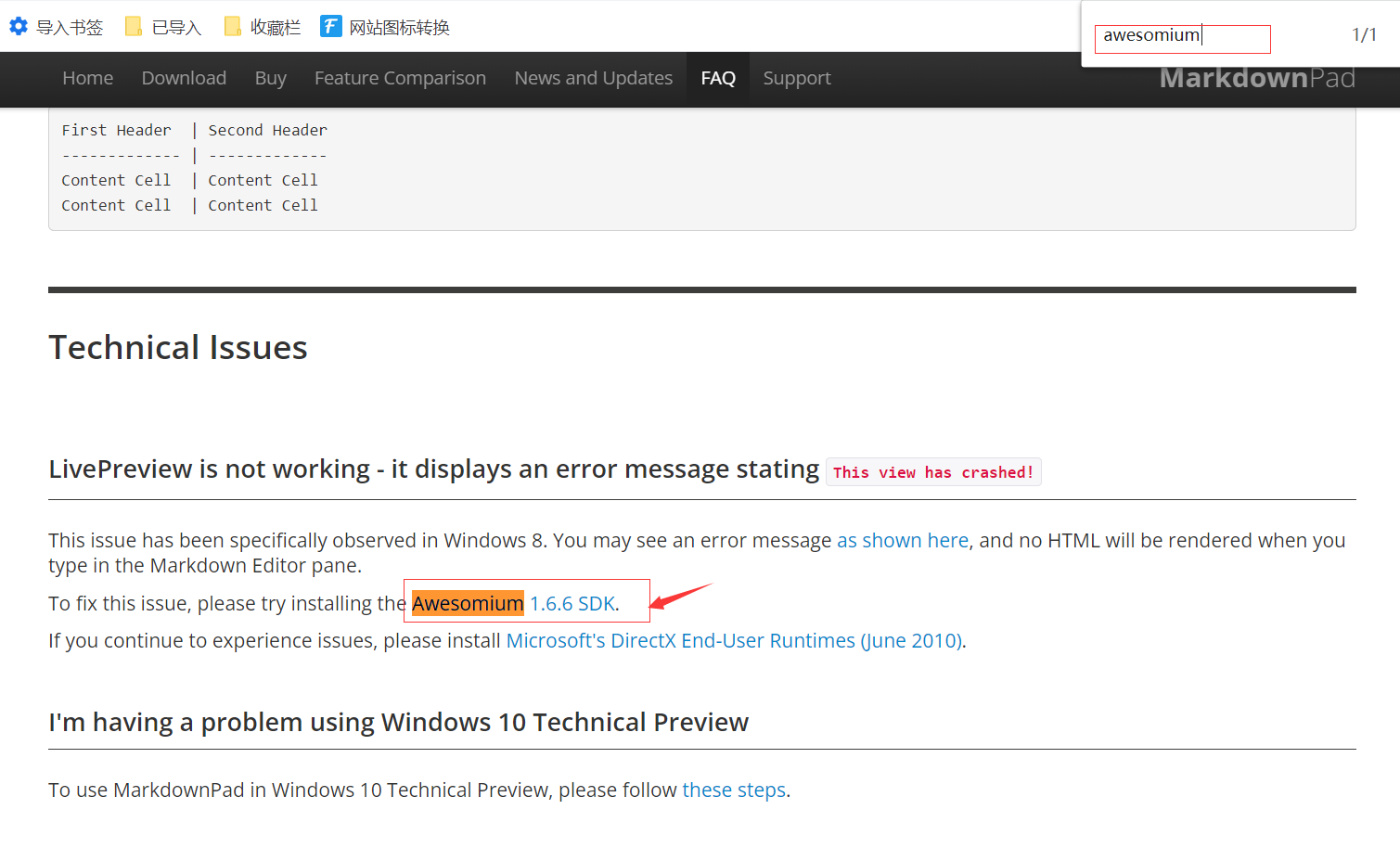Click the highlighted Awesomium search match

click(x=468, y=604)
